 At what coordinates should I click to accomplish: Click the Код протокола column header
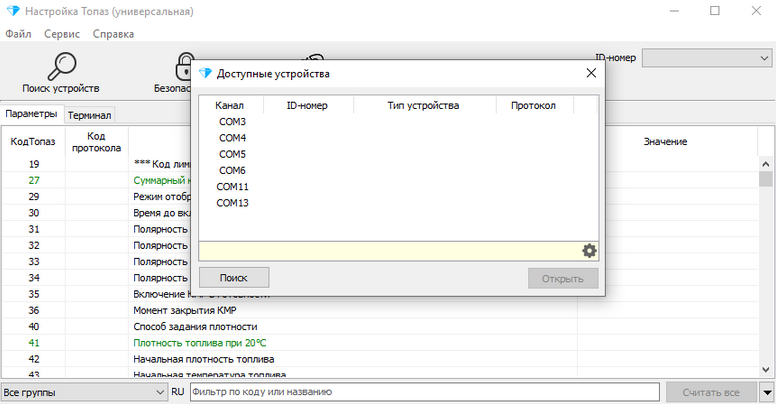coord(97,142)
